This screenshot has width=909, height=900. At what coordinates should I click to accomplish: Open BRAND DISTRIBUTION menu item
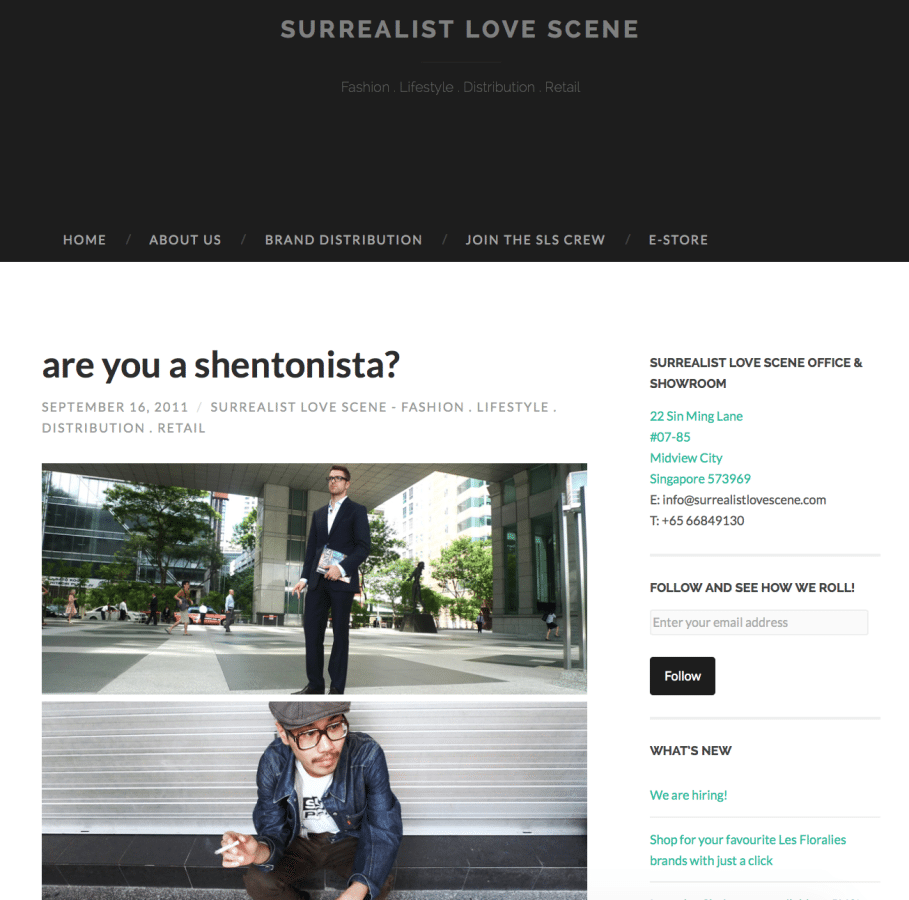pyautogui.click(x=343, y=240)
